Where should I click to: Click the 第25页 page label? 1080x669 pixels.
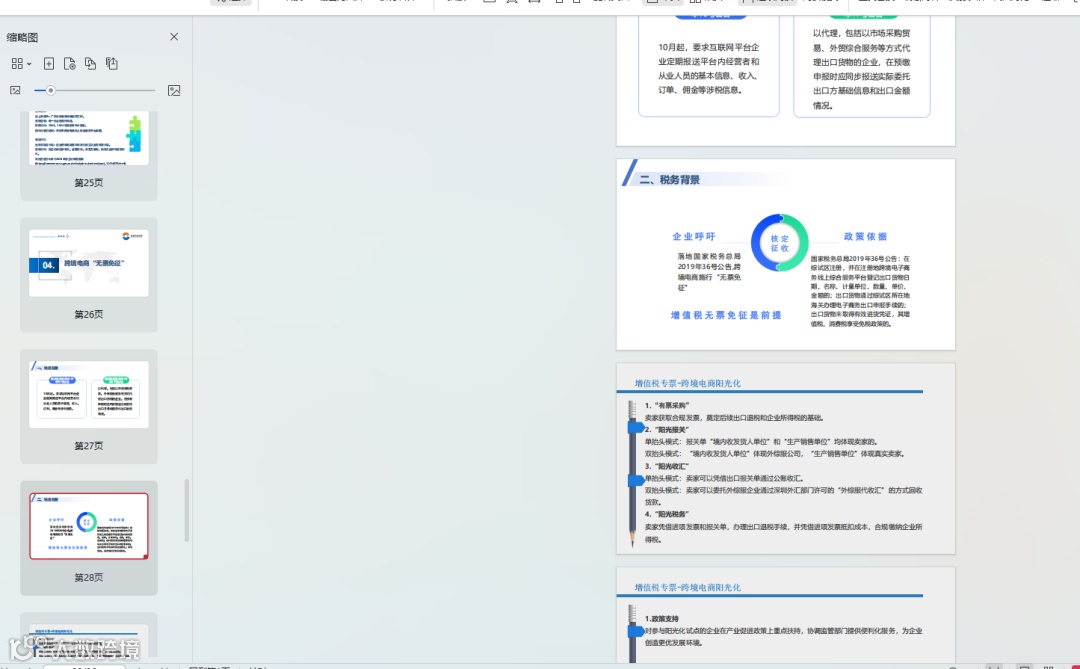point(89,183)
